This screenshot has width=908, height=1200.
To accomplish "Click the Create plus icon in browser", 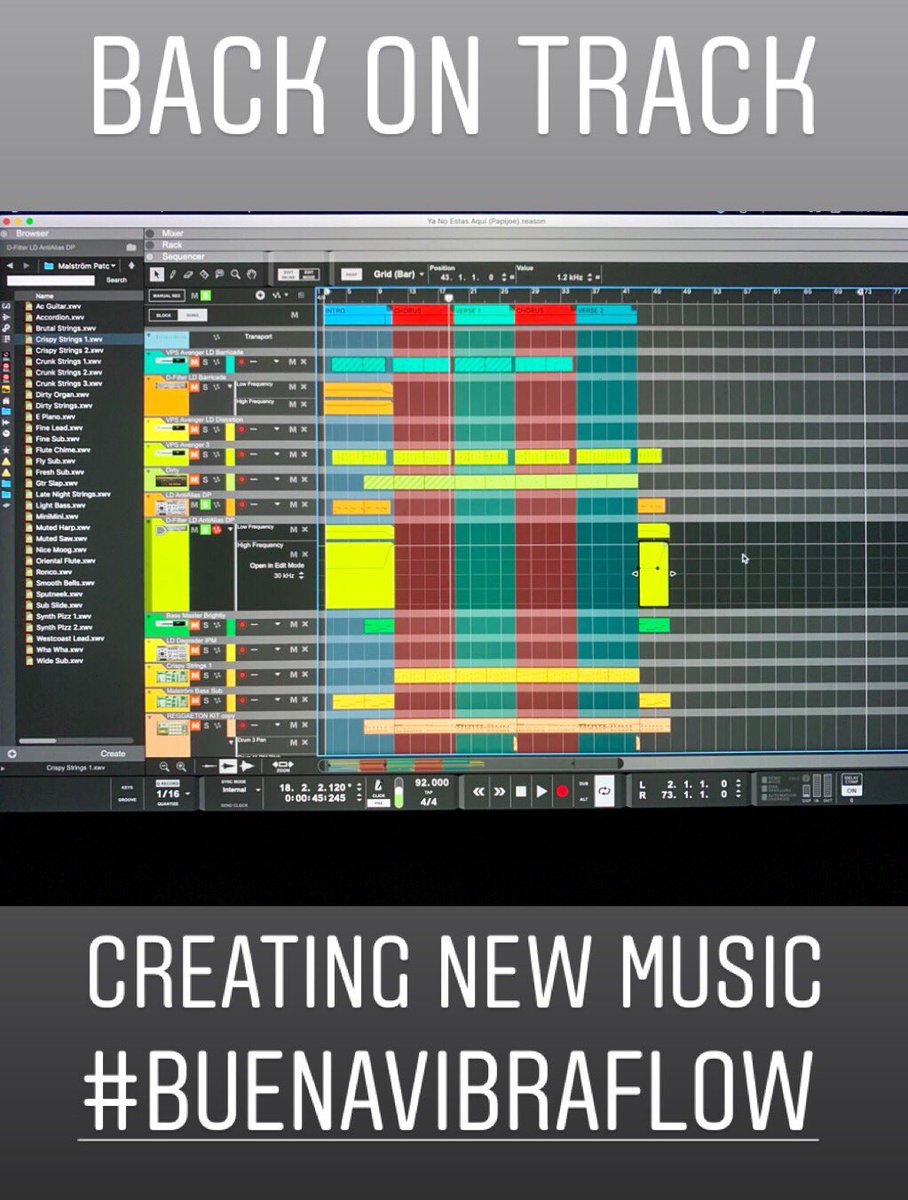I will click(12, 754).
